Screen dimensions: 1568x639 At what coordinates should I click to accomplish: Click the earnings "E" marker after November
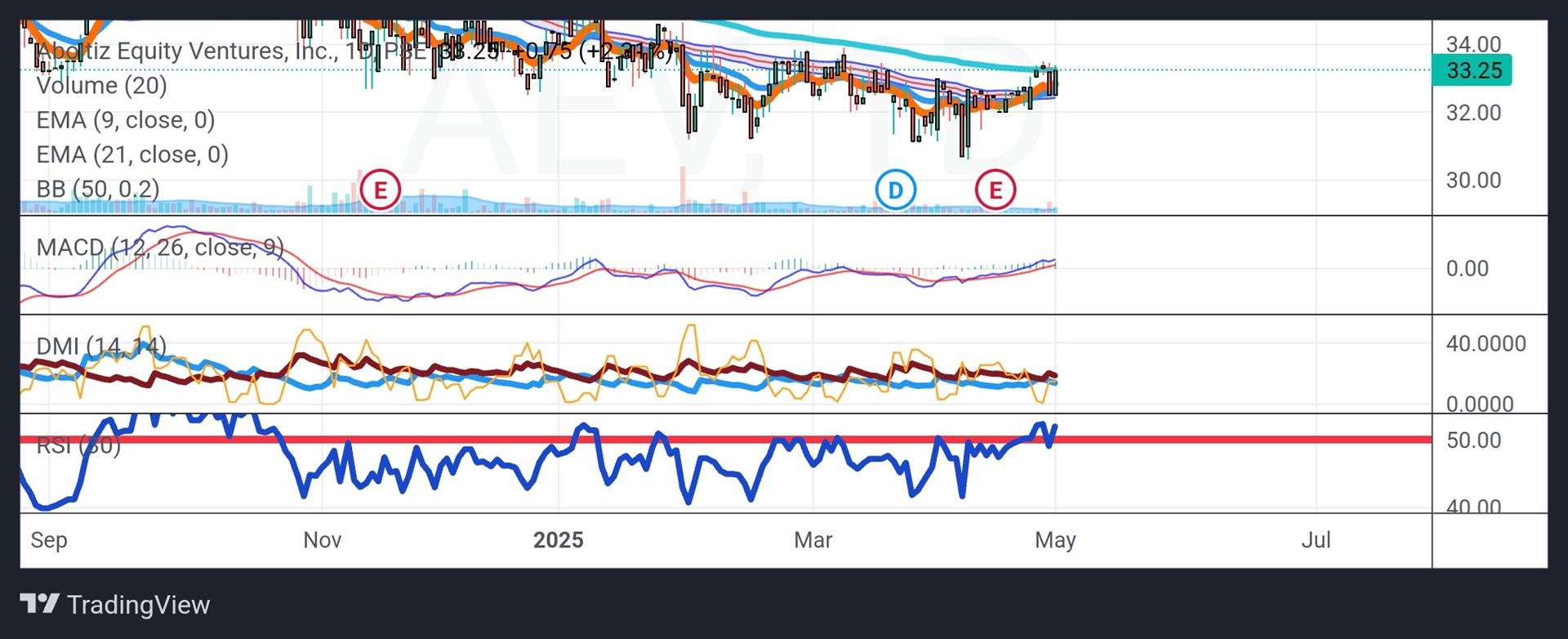(381, 190)
